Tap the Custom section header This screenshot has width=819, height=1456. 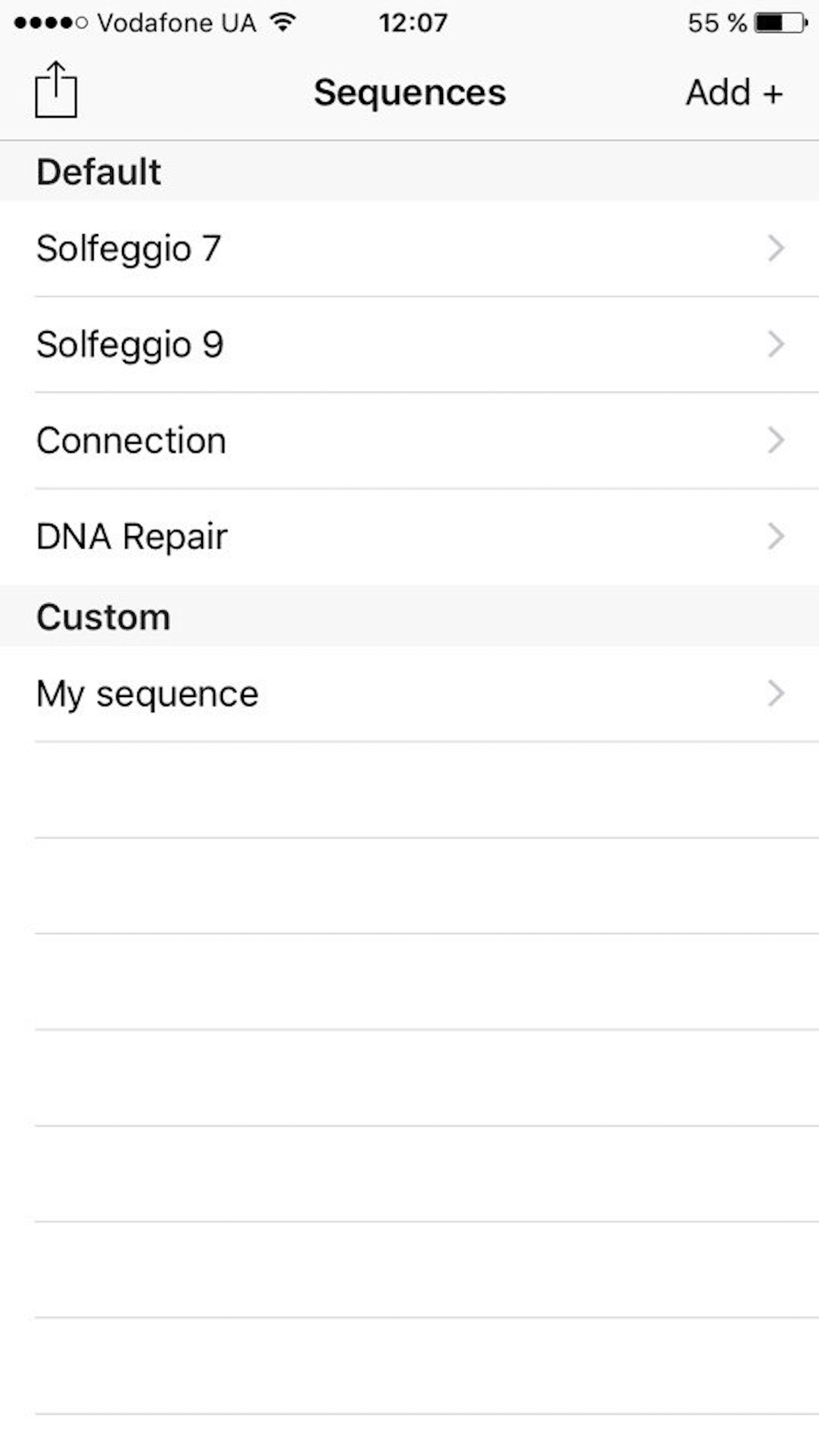pos(104,617)
